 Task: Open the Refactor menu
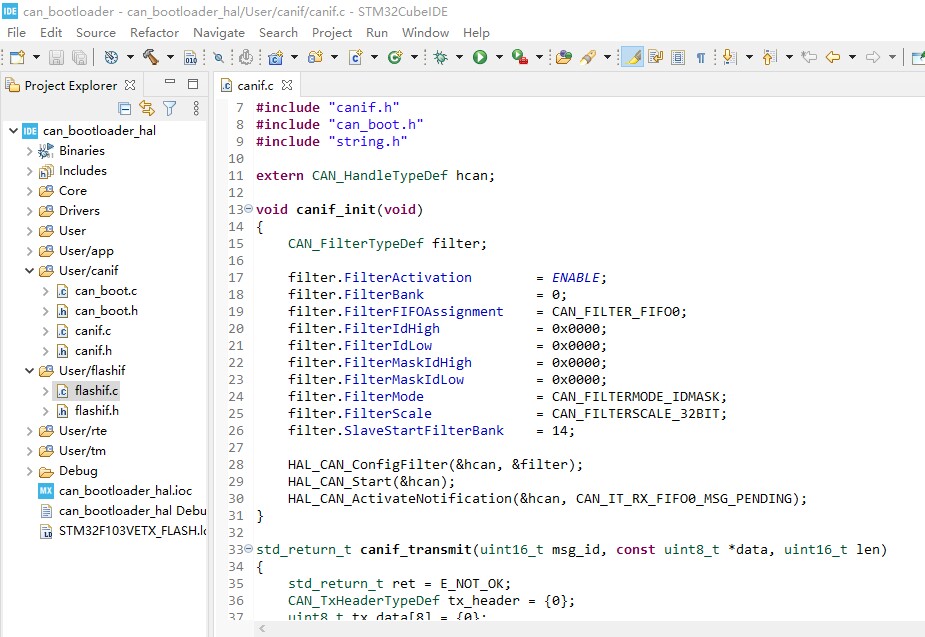coord(154,32)
